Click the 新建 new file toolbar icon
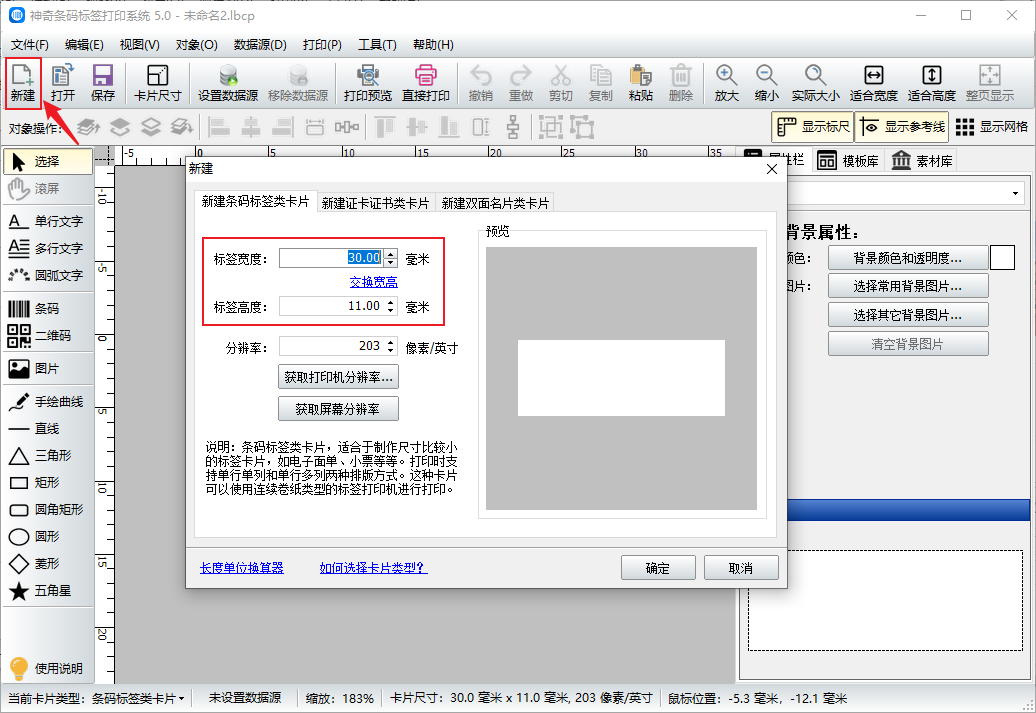Viewport: 1036px width, 713px height. 23,83
